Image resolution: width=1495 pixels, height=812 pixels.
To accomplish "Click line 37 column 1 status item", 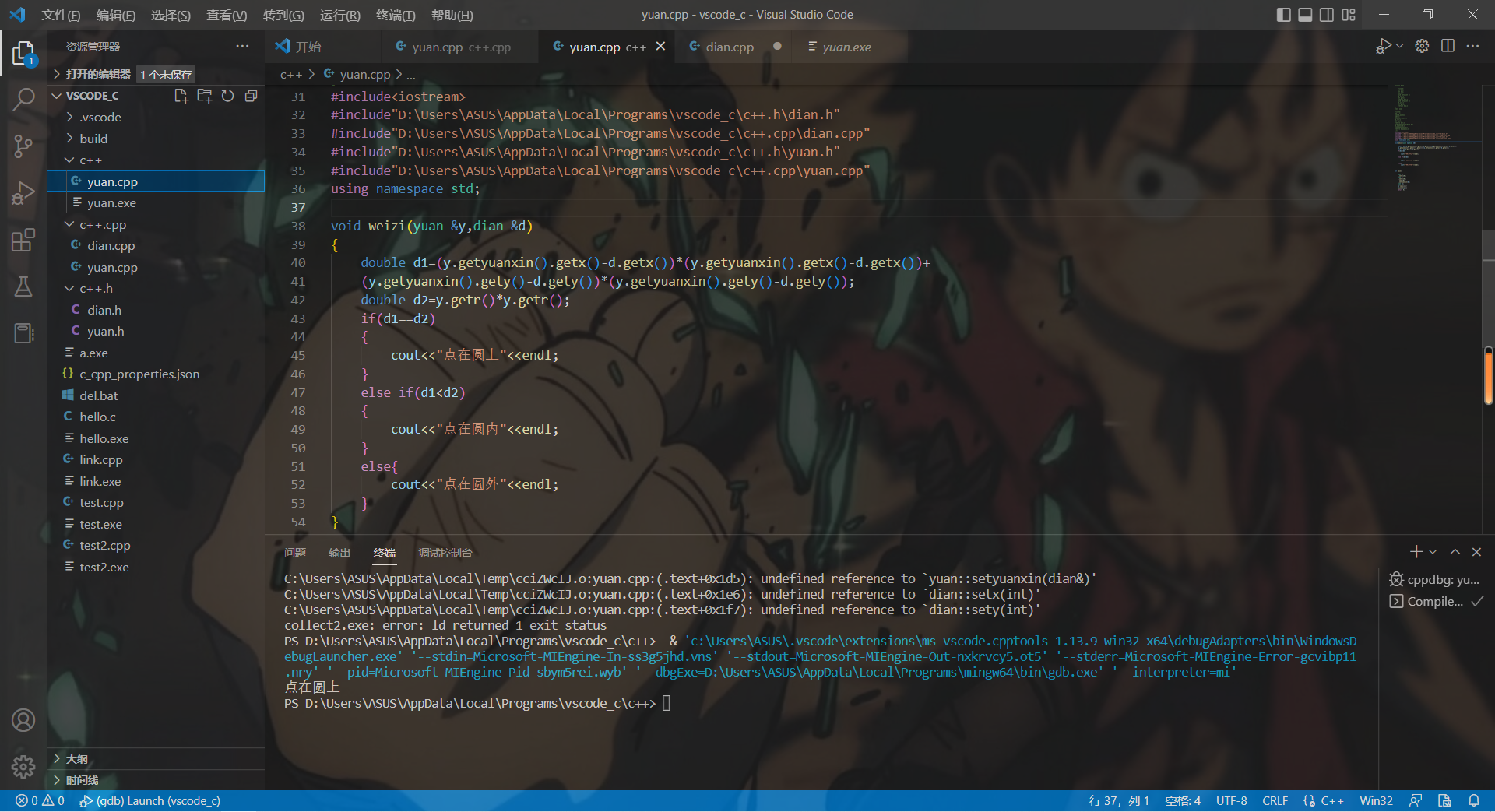I will point(1119,801).
